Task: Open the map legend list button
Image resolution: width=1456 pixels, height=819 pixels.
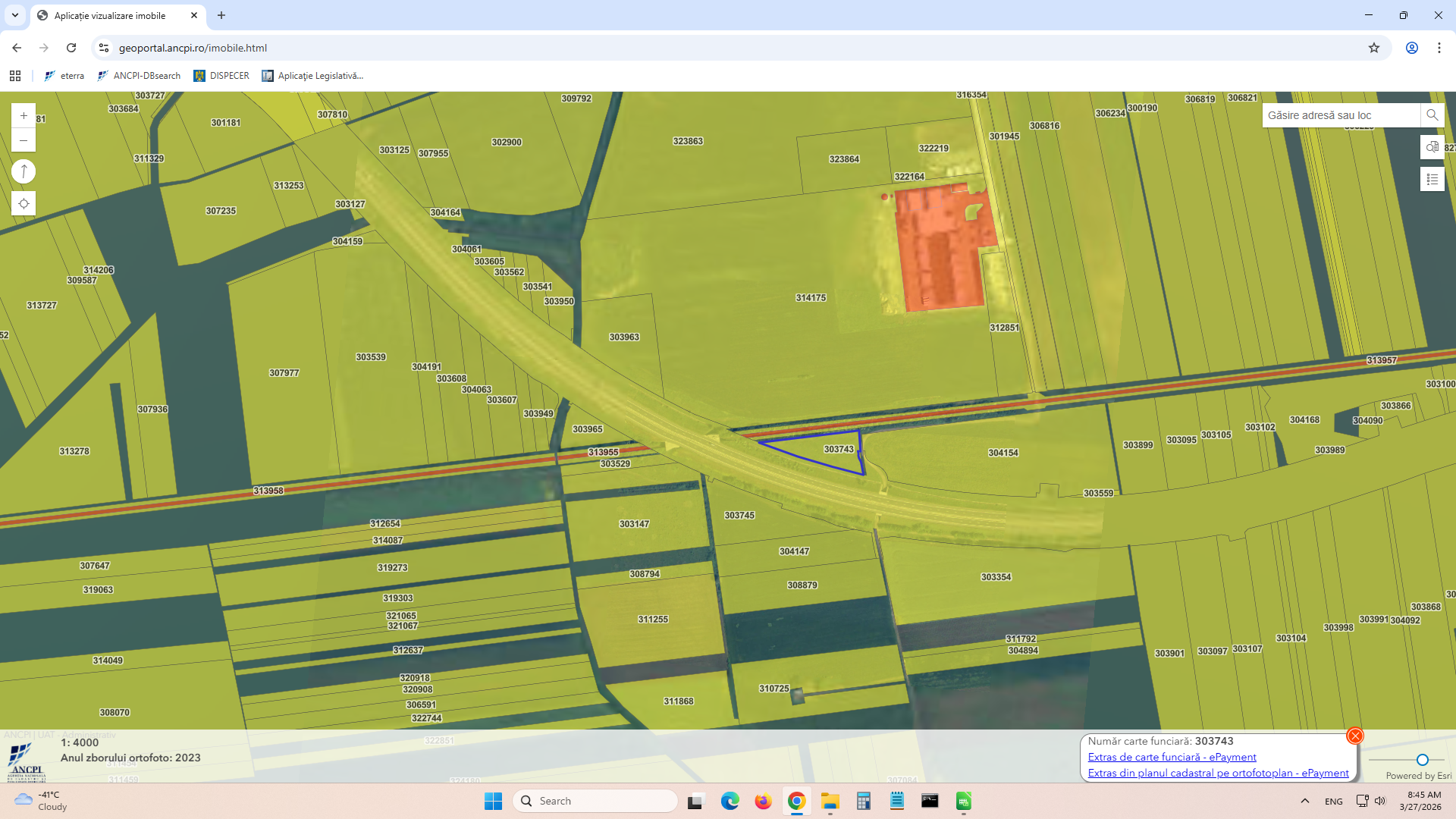Action: (x=1432, y=180)
